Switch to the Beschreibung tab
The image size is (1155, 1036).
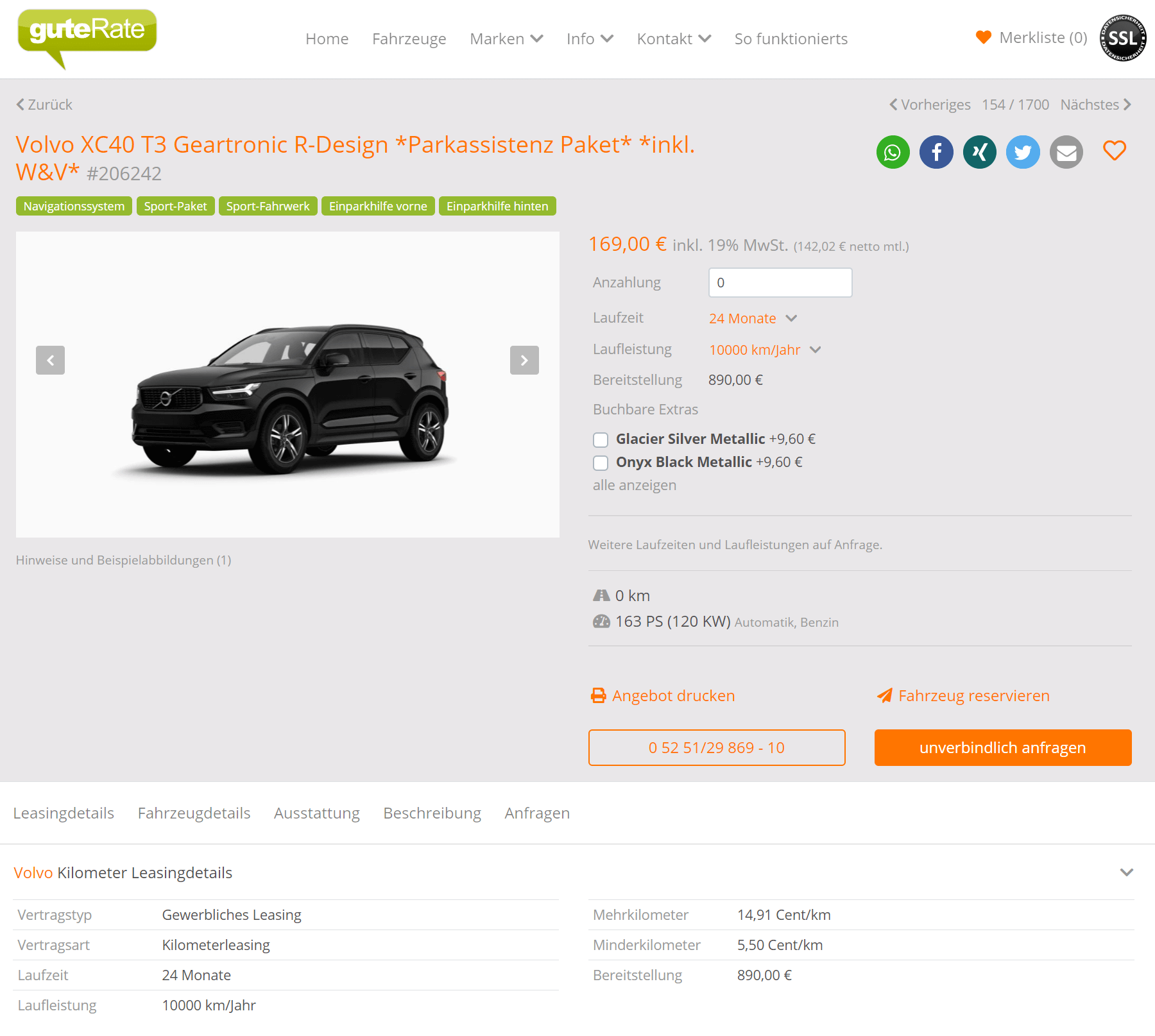pos(432,813)
